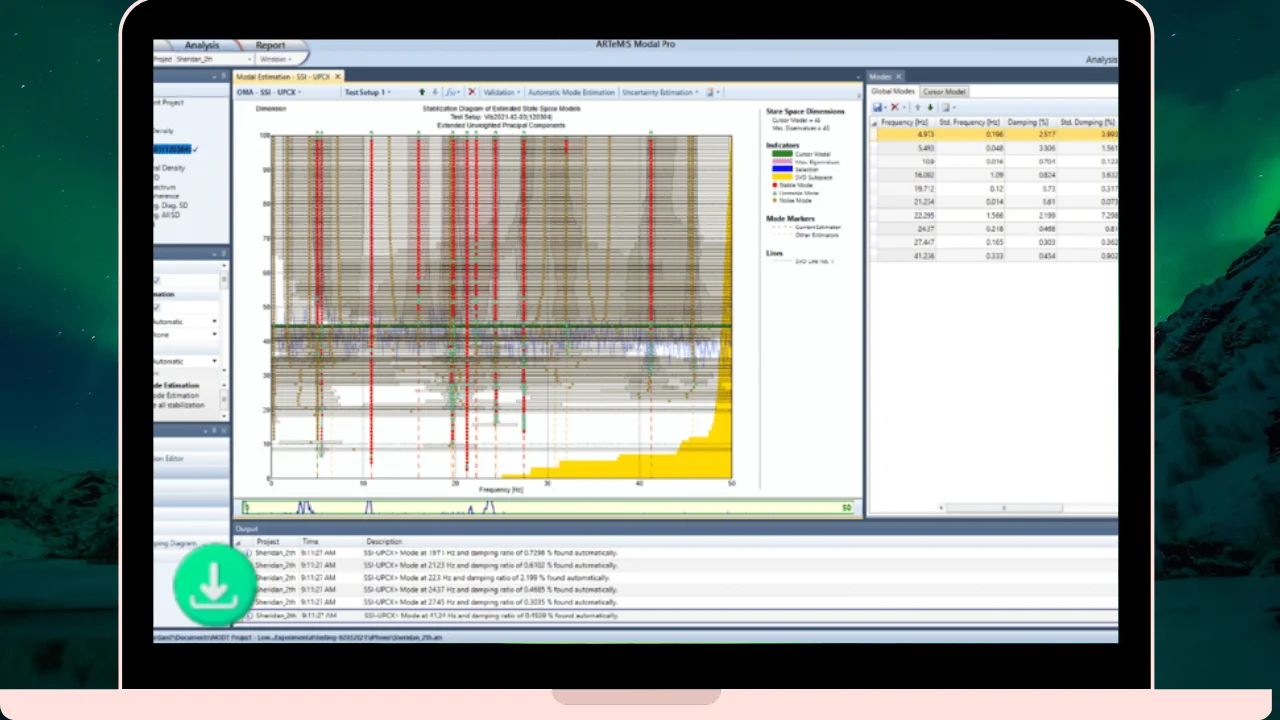Select the 5.493 Hz mode row
Image resolution: width=1280 pixels, height=720 pixels.
(994, 147)
